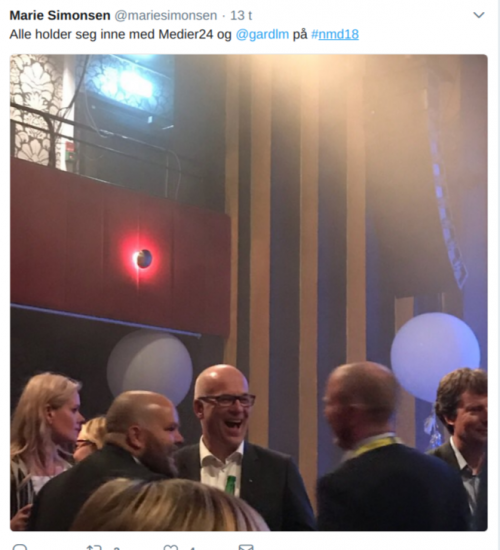Open Marie Simonsen's profile name link
The width and height of the screenshot is (500, 550).
tap(60, 15)
